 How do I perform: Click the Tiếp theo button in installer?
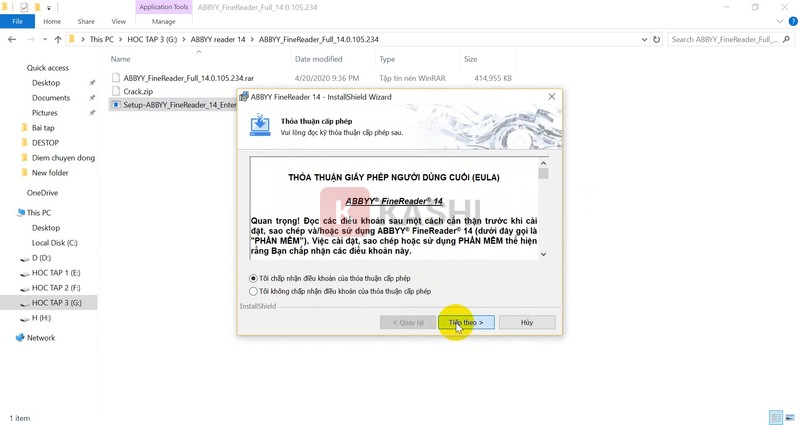click(466, 323)
